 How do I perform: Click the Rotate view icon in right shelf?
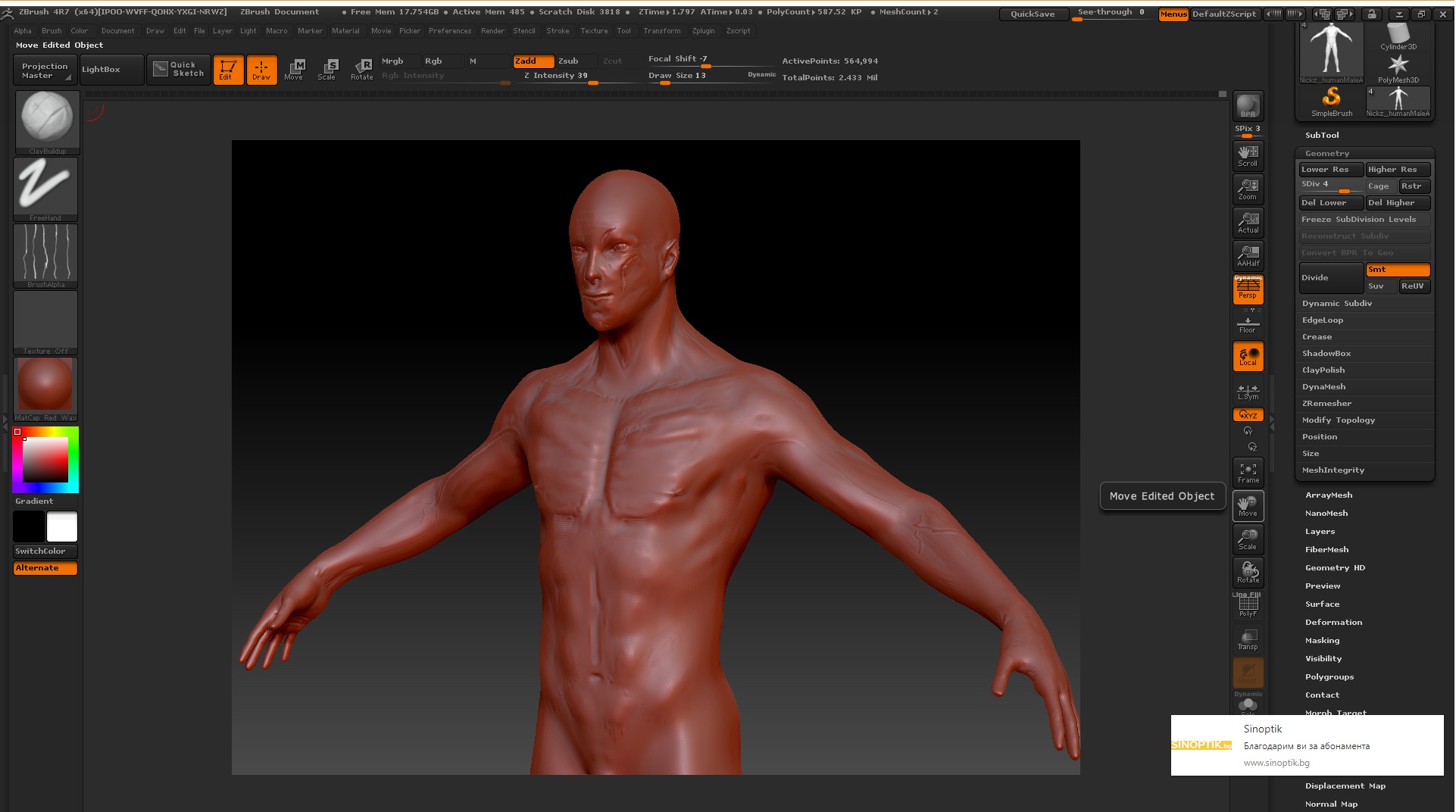click(1248, 573)
